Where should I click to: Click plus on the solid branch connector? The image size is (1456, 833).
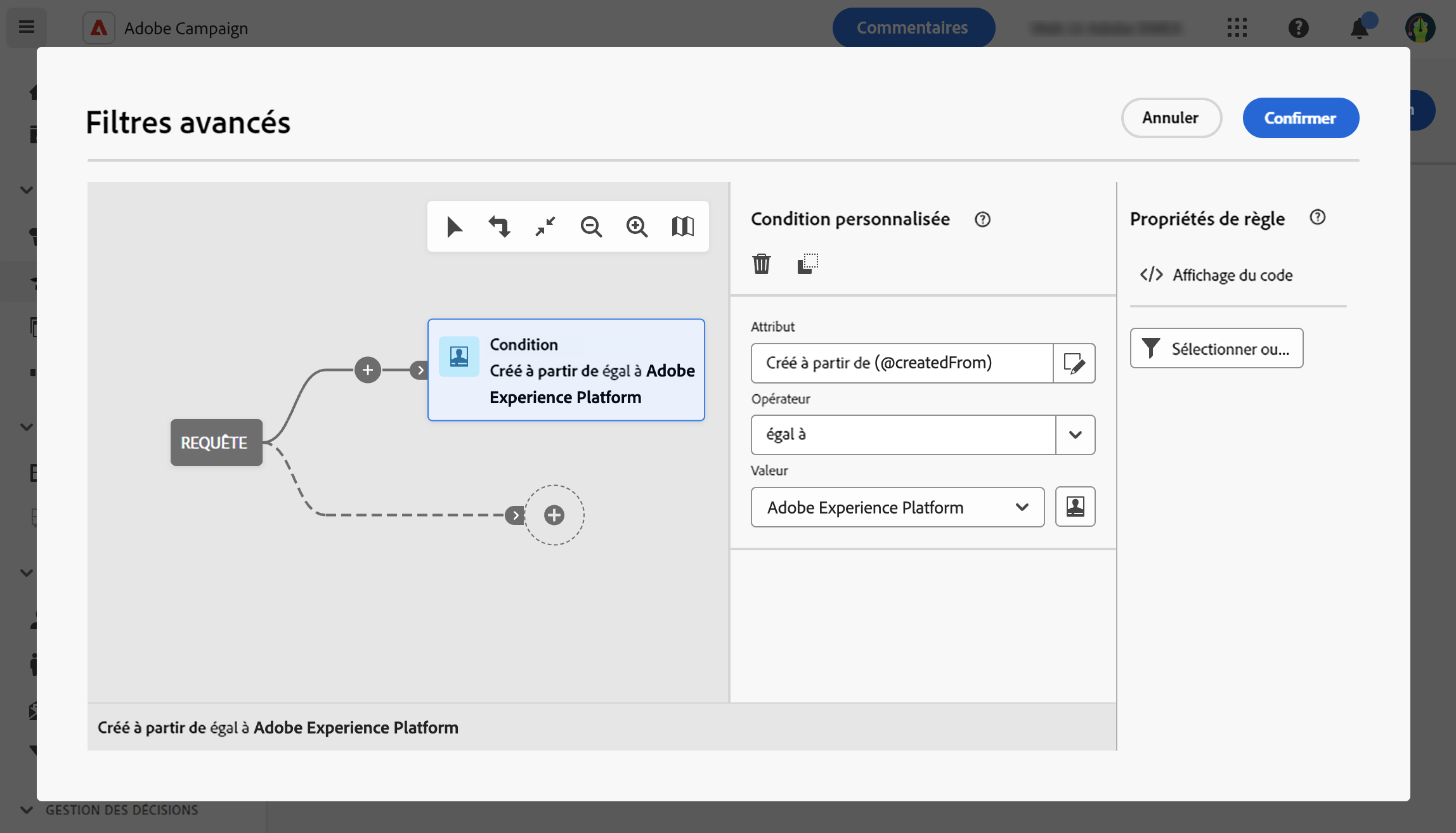368,370
